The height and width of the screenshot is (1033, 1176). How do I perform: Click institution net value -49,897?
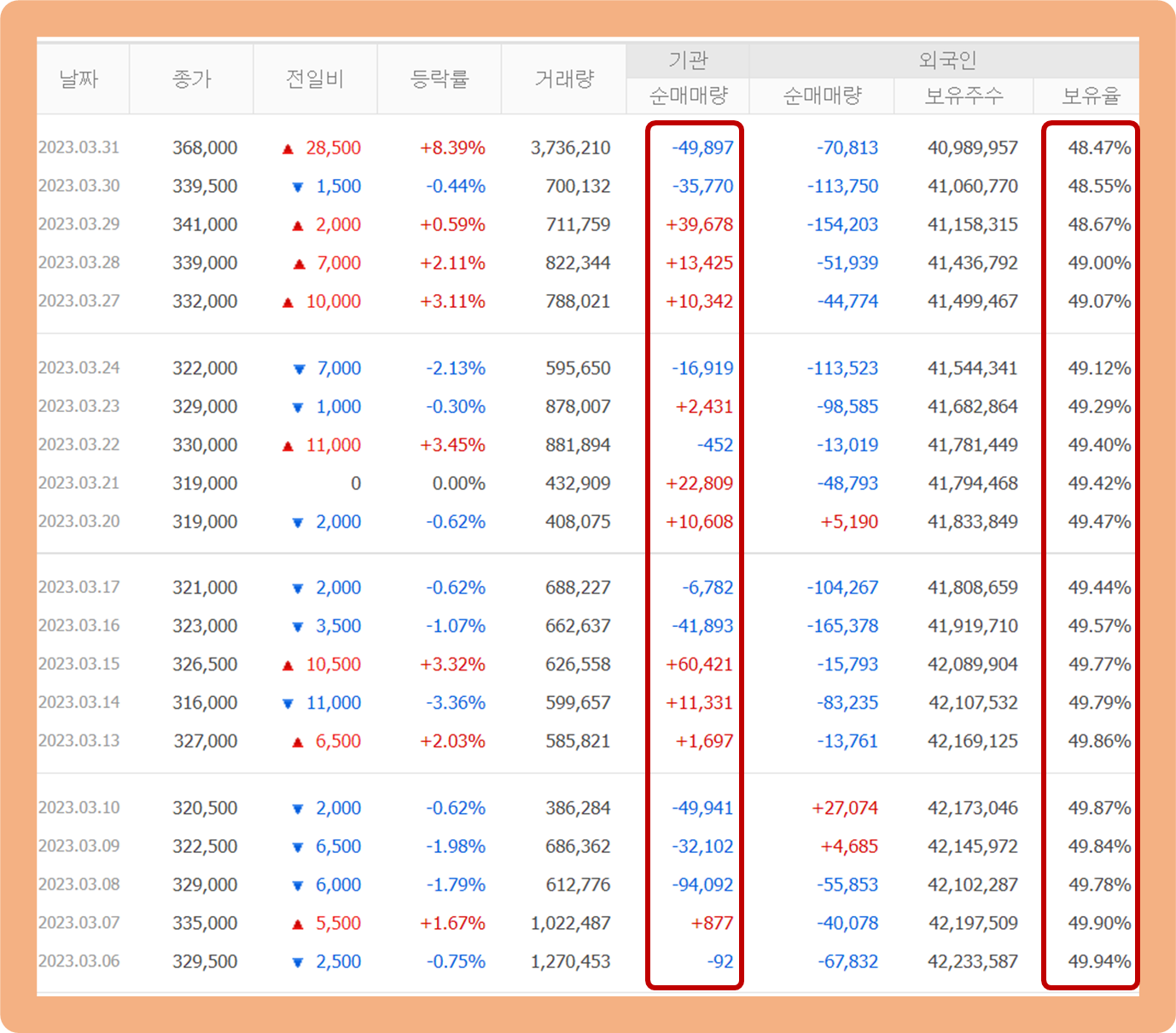(x=702, y=148)
